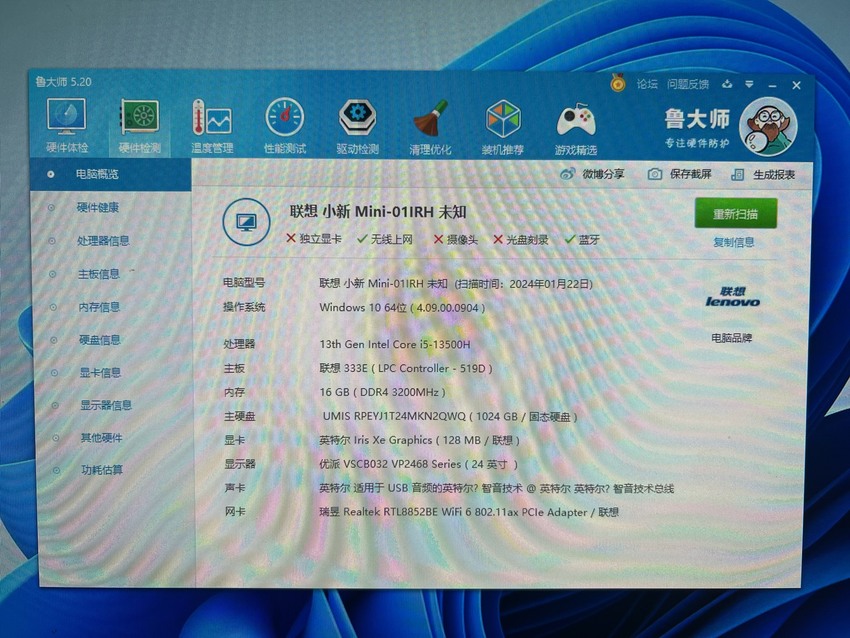Open the 论坛 forum link

coord(647,84)
